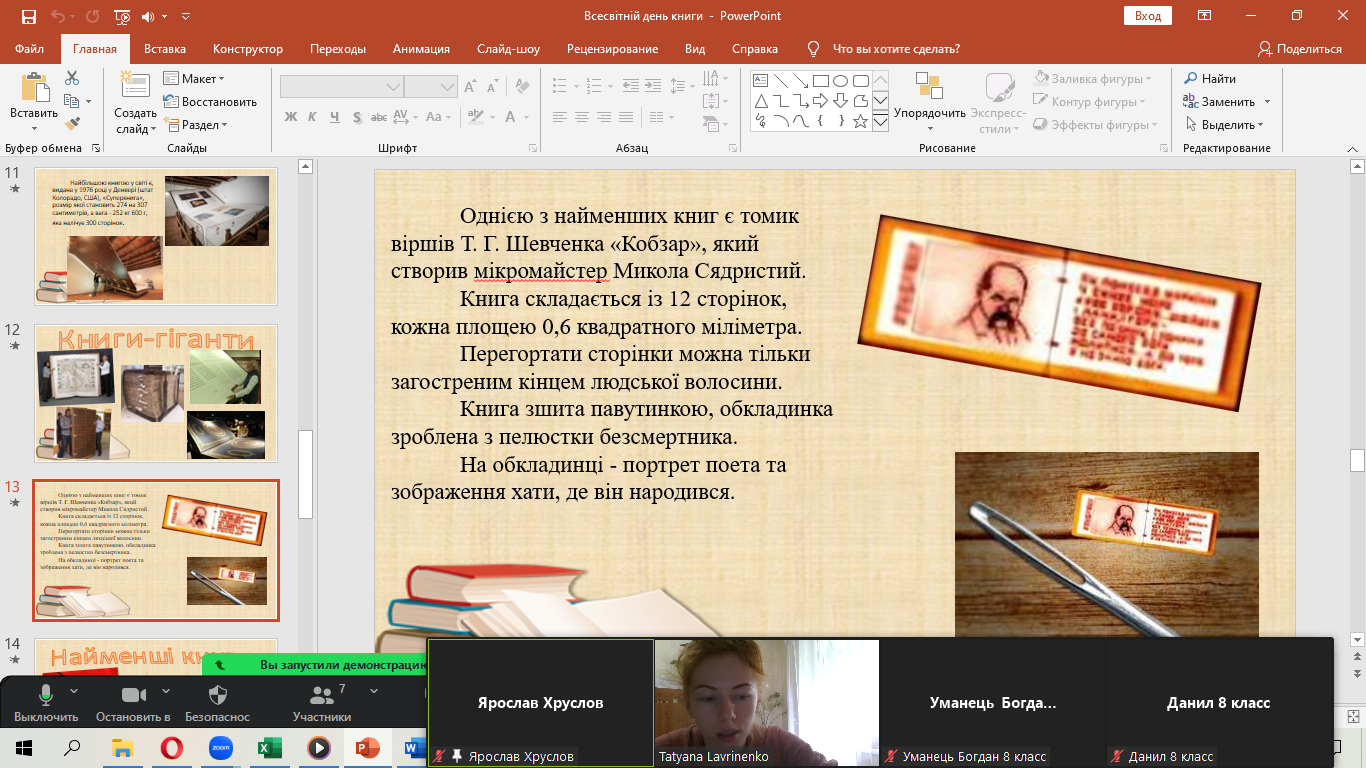Click the Упорядочить arrange button
The image size is (1366, 768).
[930, 103]
